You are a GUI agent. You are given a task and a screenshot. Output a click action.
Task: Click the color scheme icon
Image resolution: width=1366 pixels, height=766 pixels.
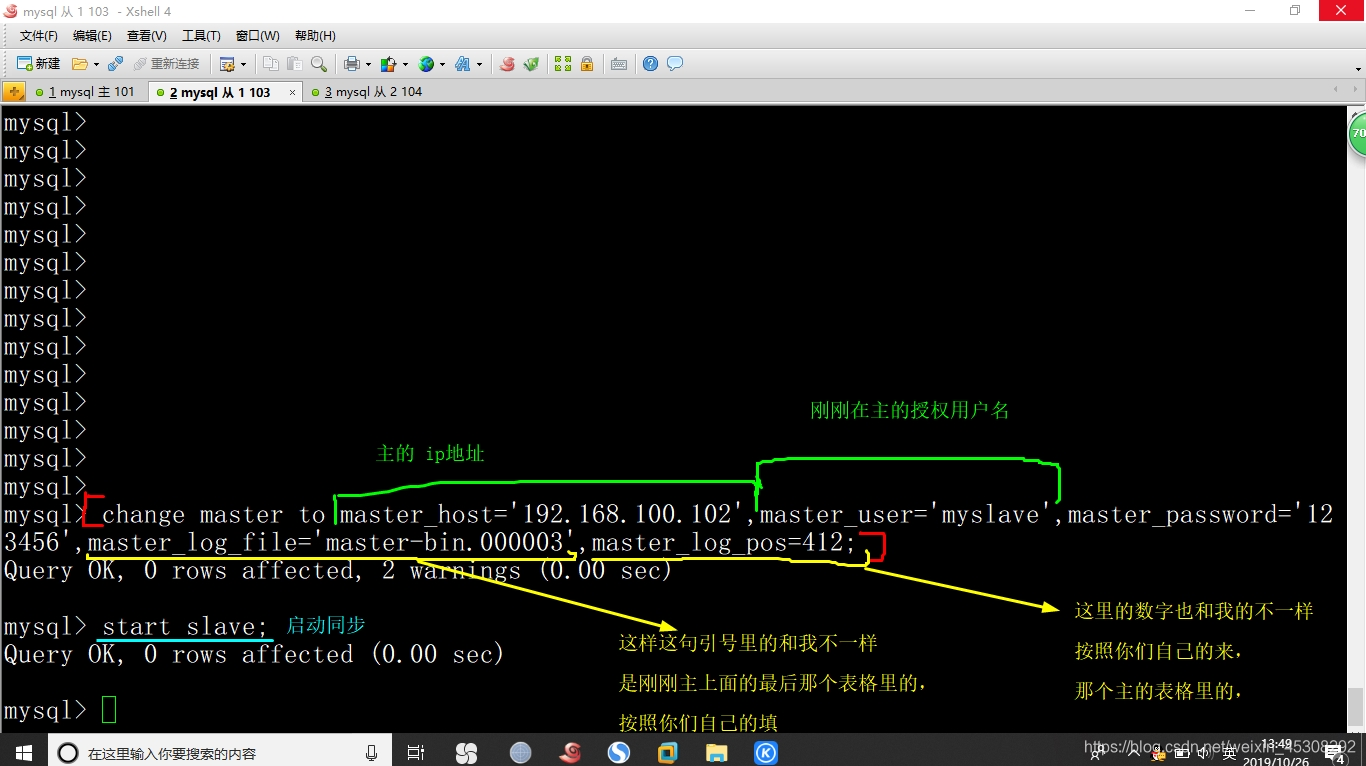(x=388, y=64)
